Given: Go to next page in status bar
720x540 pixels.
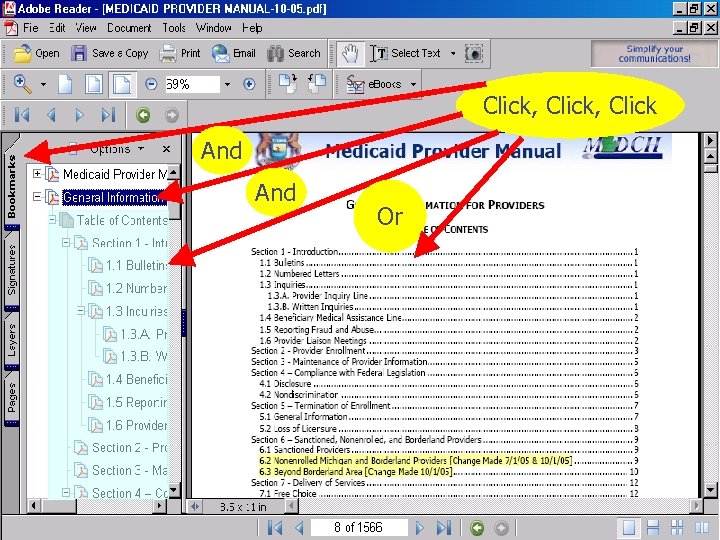Looking at the screenshot, I should pyautogui.click(x=419, y=528).
